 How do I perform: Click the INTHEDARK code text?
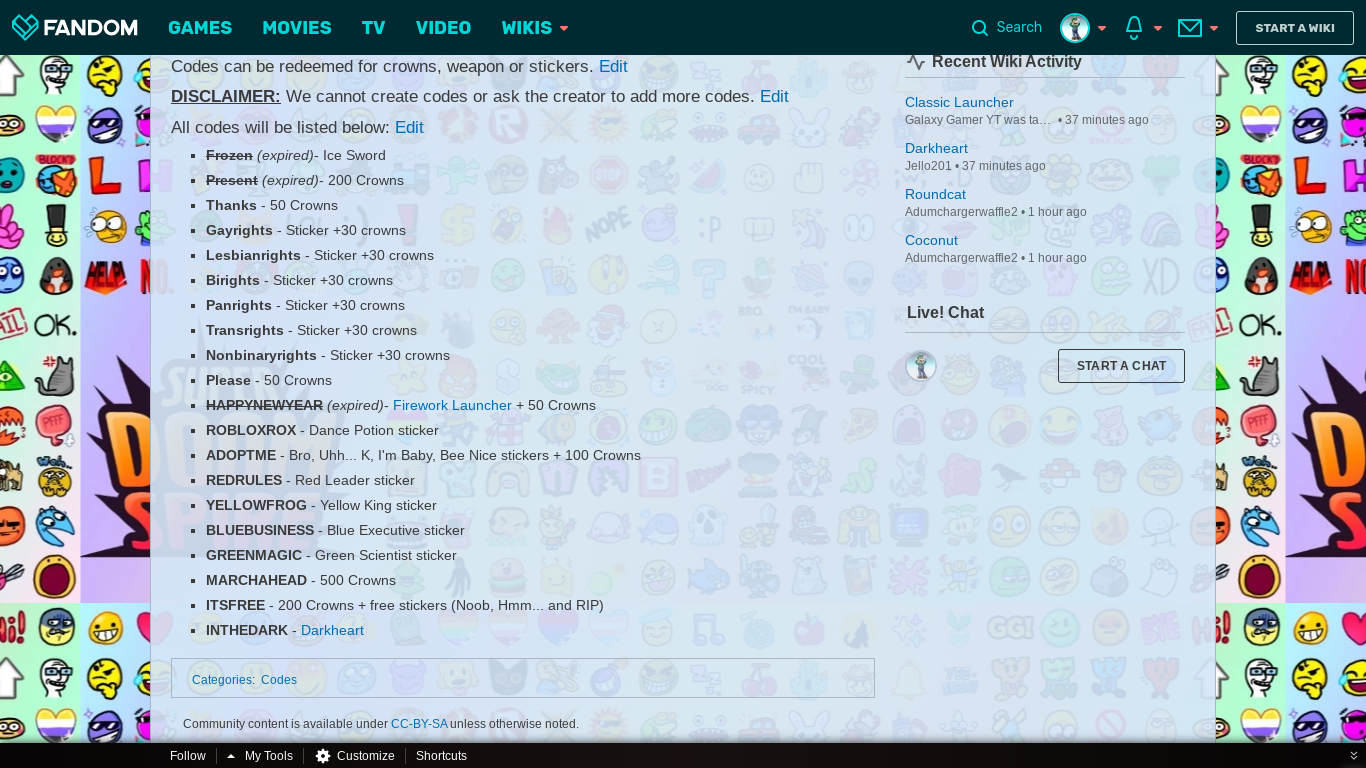tap(247, 631)
